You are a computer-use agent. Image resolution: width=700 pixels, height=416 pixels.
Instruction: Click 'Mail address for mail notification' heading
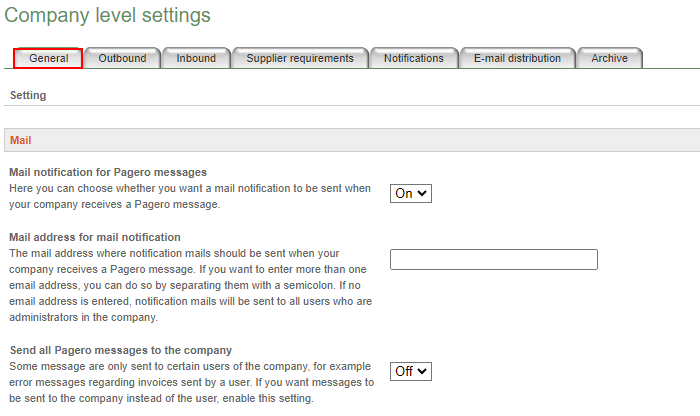pos(95,237)
